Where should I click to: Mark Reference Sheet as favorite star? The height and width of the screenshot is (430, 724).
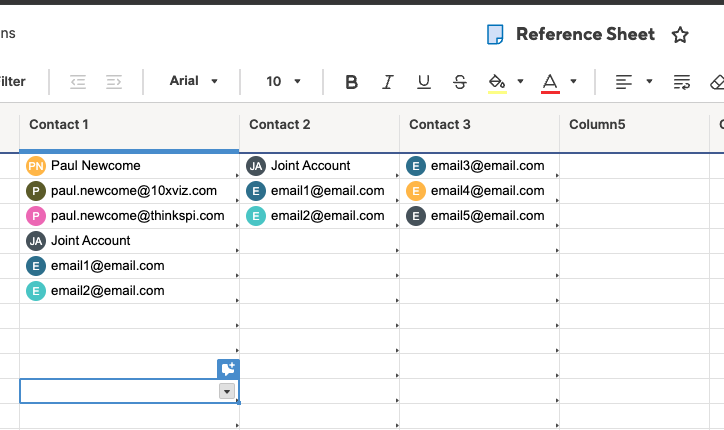680,35
